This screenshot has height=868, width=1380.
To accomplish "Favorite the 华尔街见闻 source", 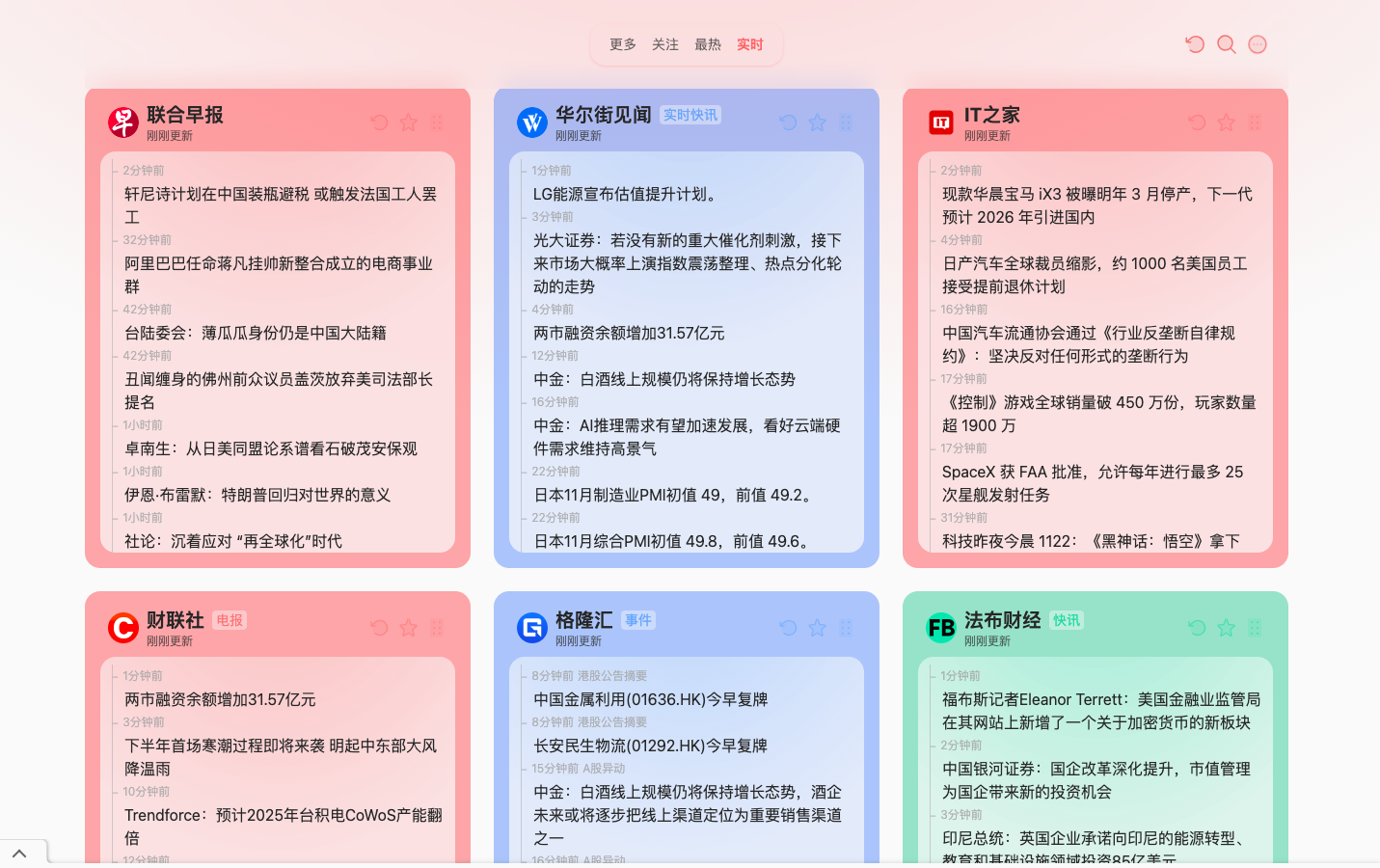I will pyautogui.click(x=818, y=122).
